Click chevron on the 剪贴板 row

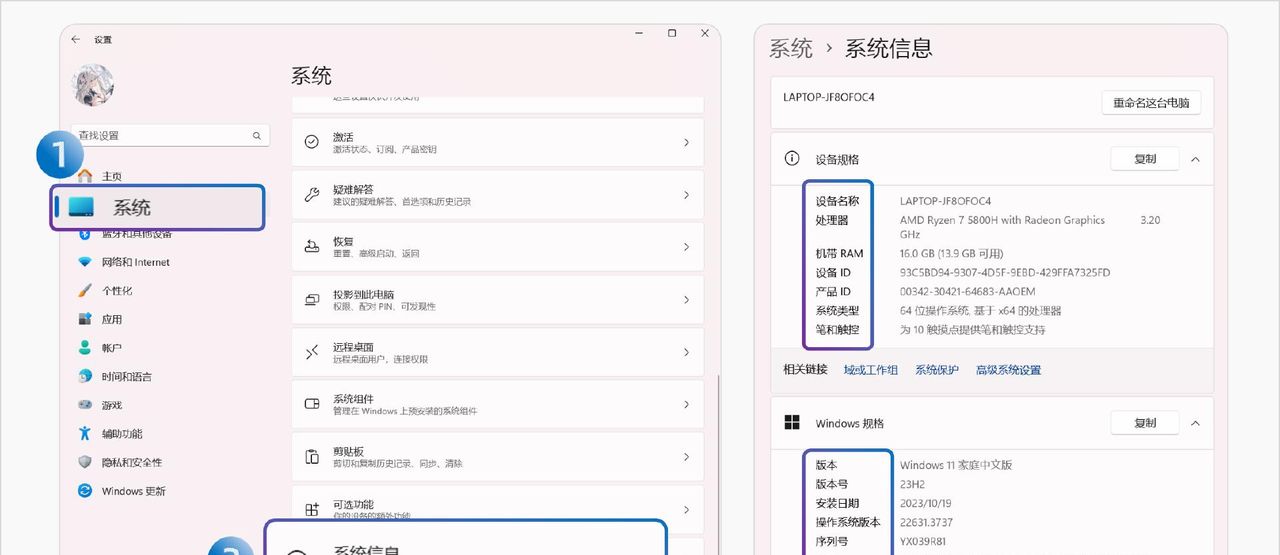[x=686, y=457]
